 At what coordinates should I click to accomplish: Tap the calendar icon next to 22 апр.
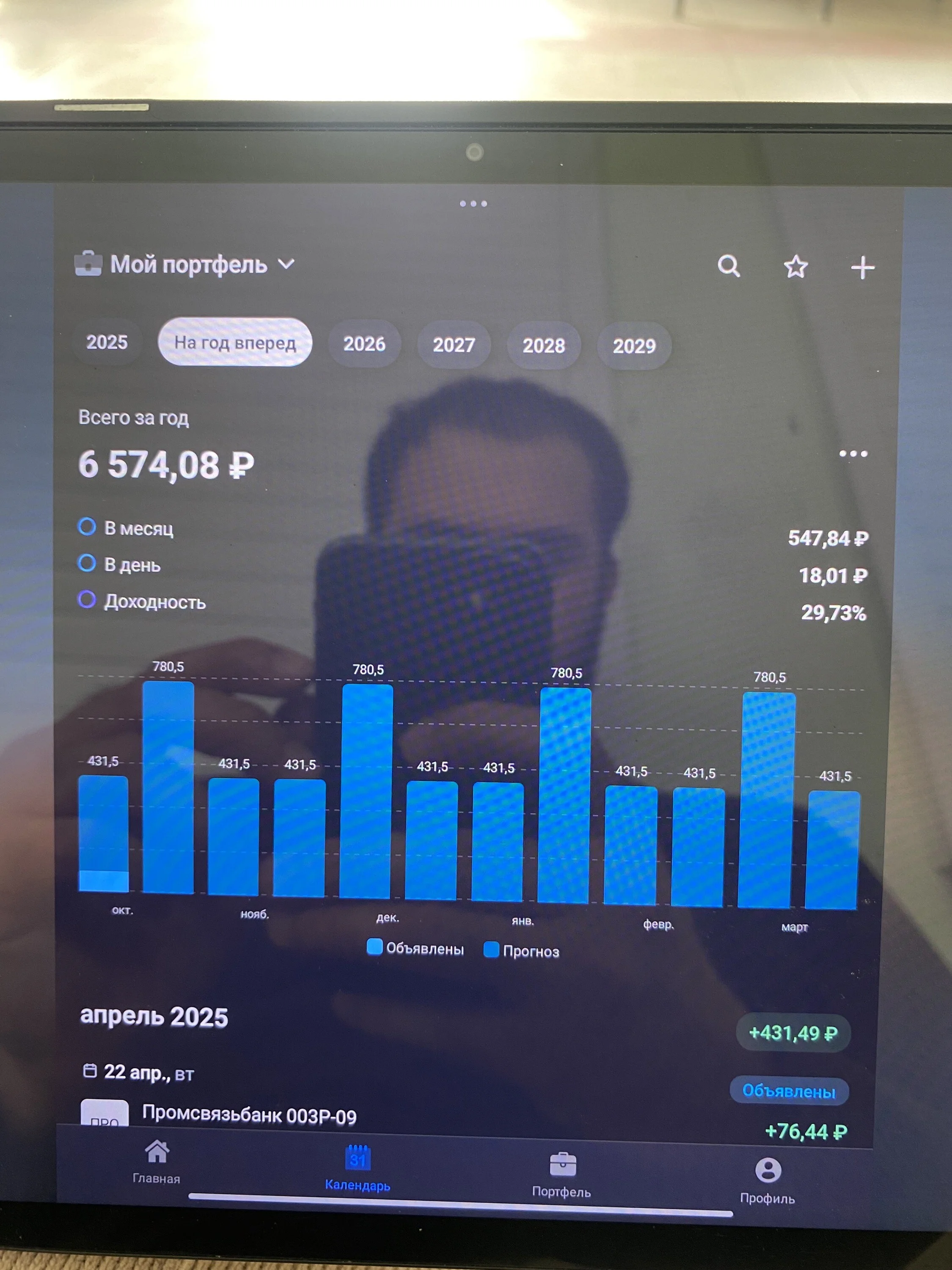click(90, 1071)
